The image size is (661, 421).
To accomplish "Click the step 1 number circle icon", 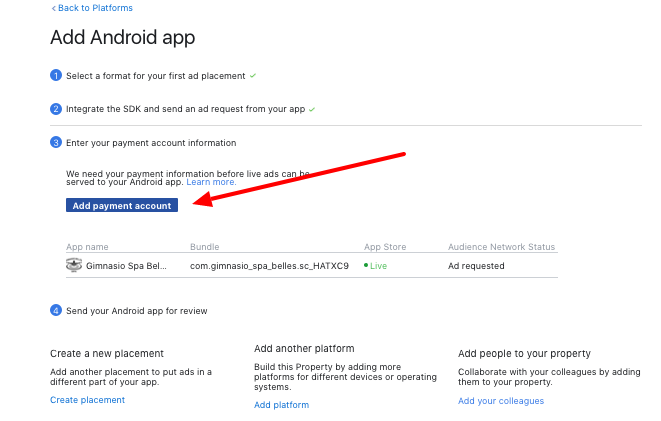I will tap(56, 75).
